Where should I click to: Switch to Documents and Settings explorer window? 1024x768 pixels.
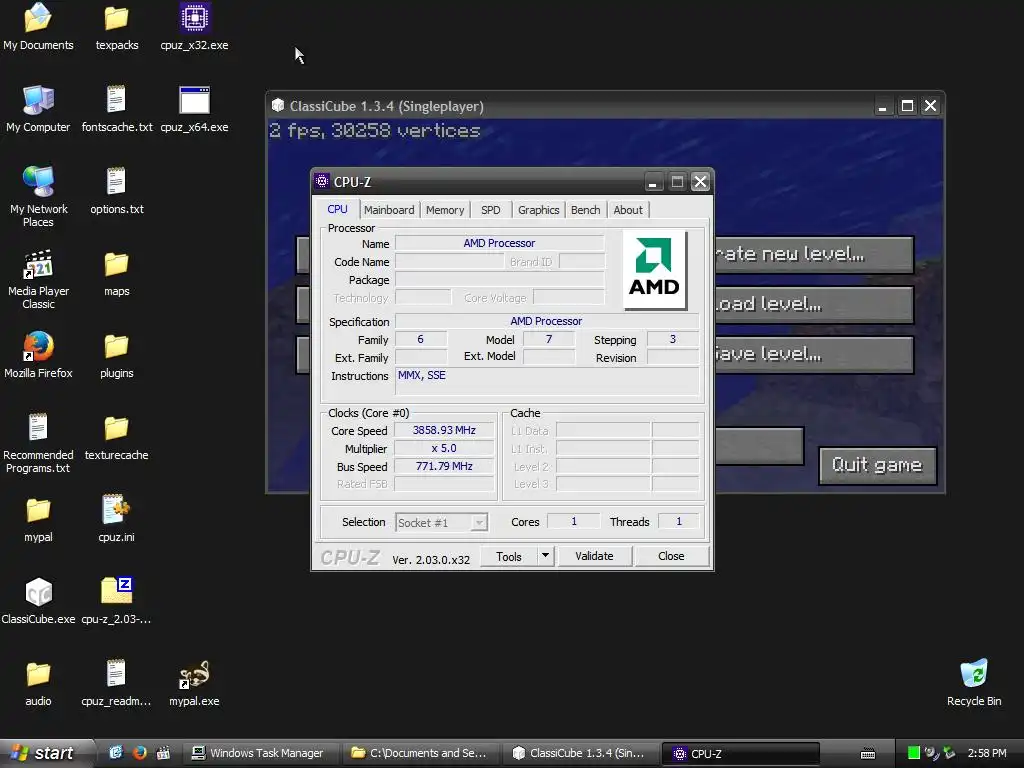tap(421, 753)
